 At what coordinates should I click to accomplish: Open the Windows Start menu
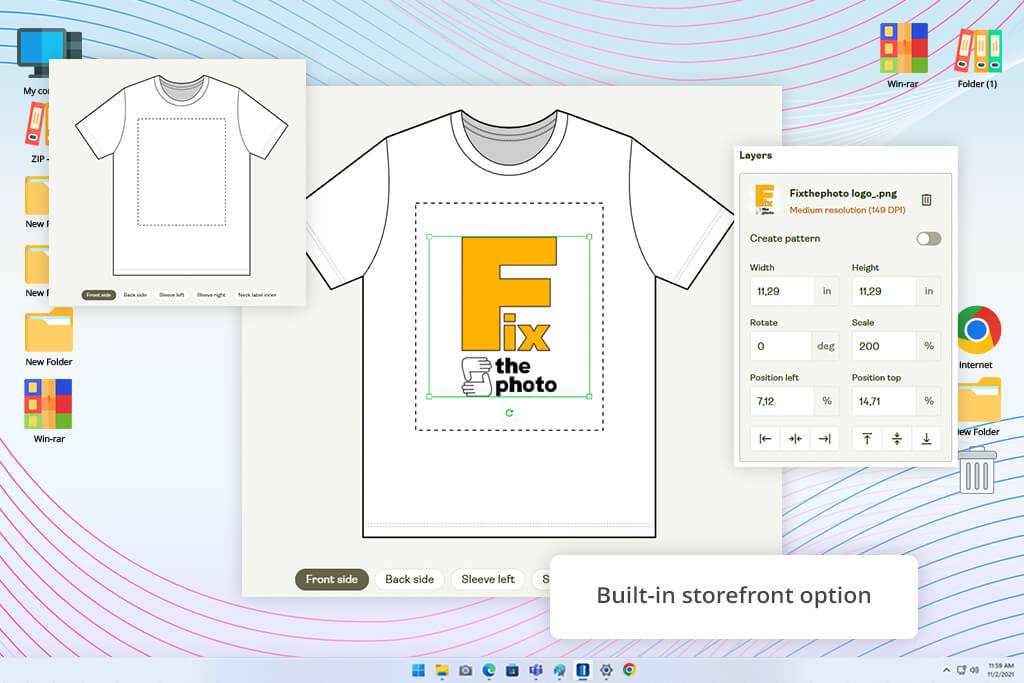418,669
